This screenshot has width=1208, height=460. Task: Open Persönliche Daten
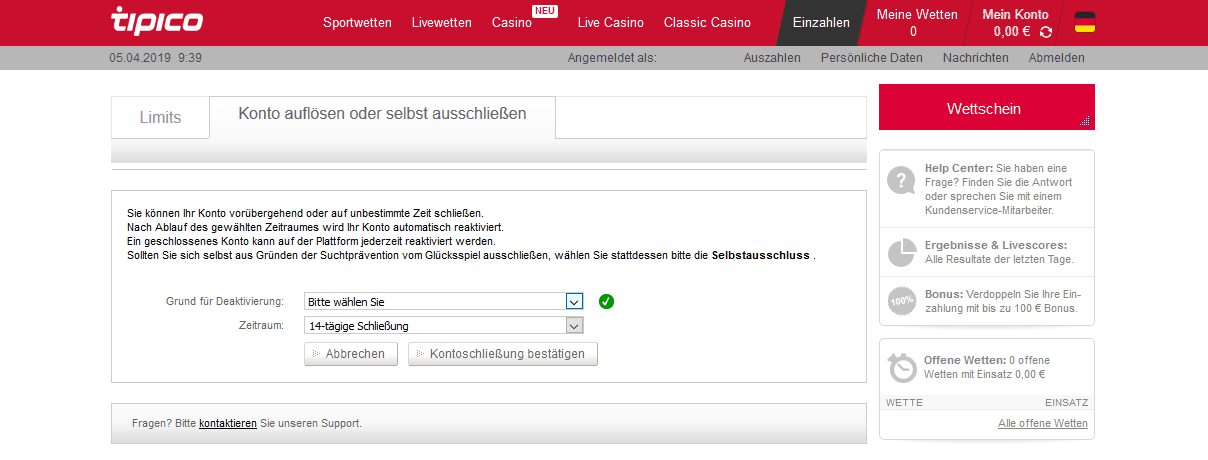[x=871, y=58]
